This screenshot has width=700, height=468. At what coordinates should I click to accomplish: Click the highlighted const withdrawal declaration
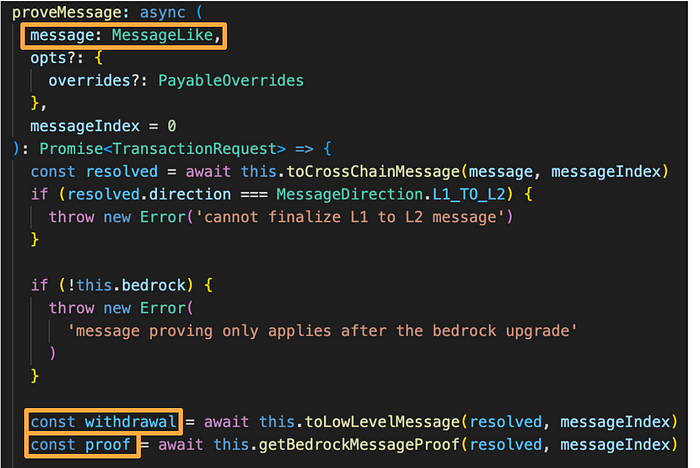coord(104,422)
